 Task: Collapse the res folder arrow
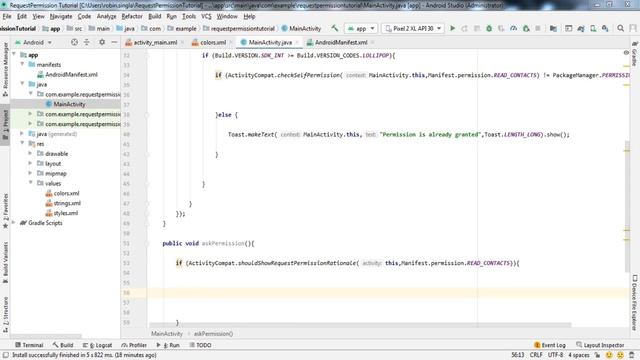(x=22, y=143)
